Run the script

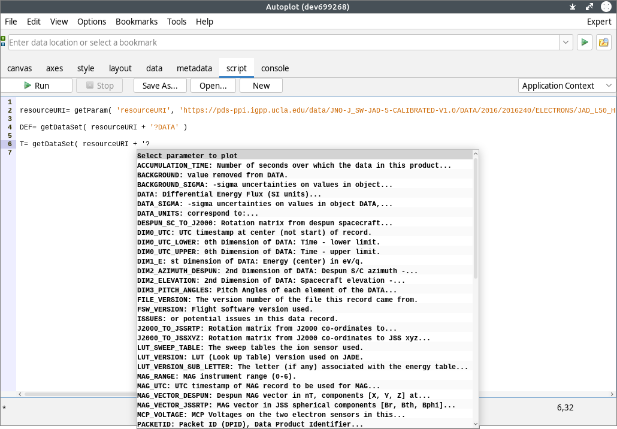(x=37, y=85)
